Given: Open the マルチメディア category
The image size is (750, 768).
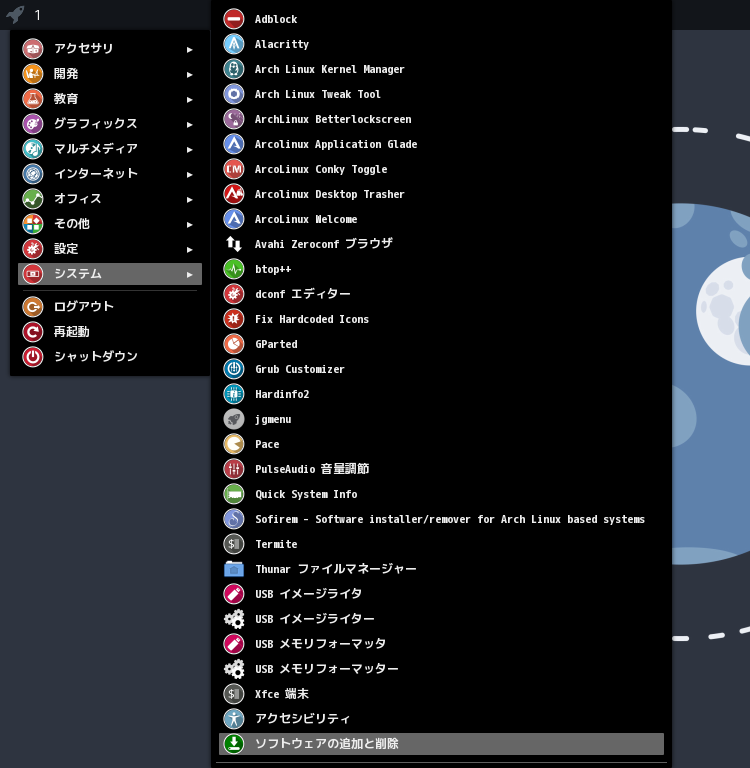Looking at the screenshot, I should (x=110, y=148).
